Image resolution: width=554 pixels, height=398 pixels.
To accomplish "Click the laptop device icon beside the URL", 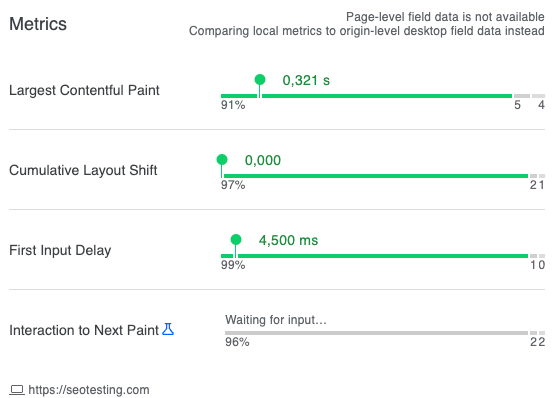I will pyautogui.click(x=17, y=390).
